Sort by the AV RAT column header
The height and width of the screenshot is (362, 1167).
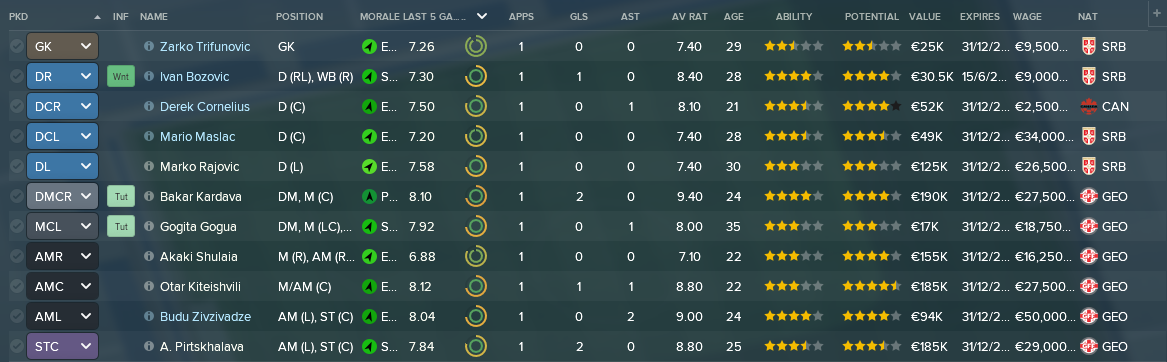click(688, 16)
